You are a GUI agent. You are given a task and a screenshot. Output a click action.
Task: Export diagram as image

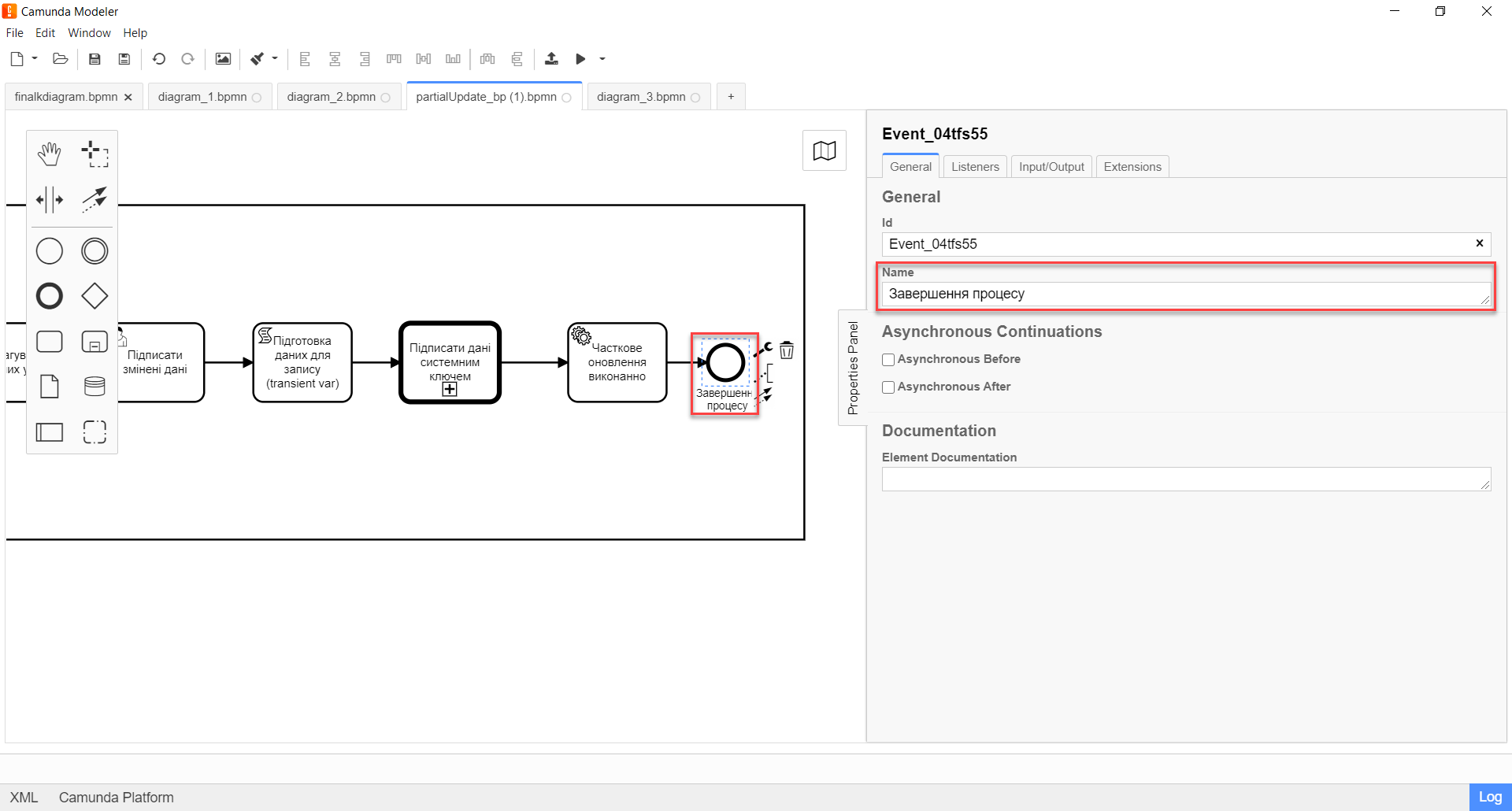point(223,58)
